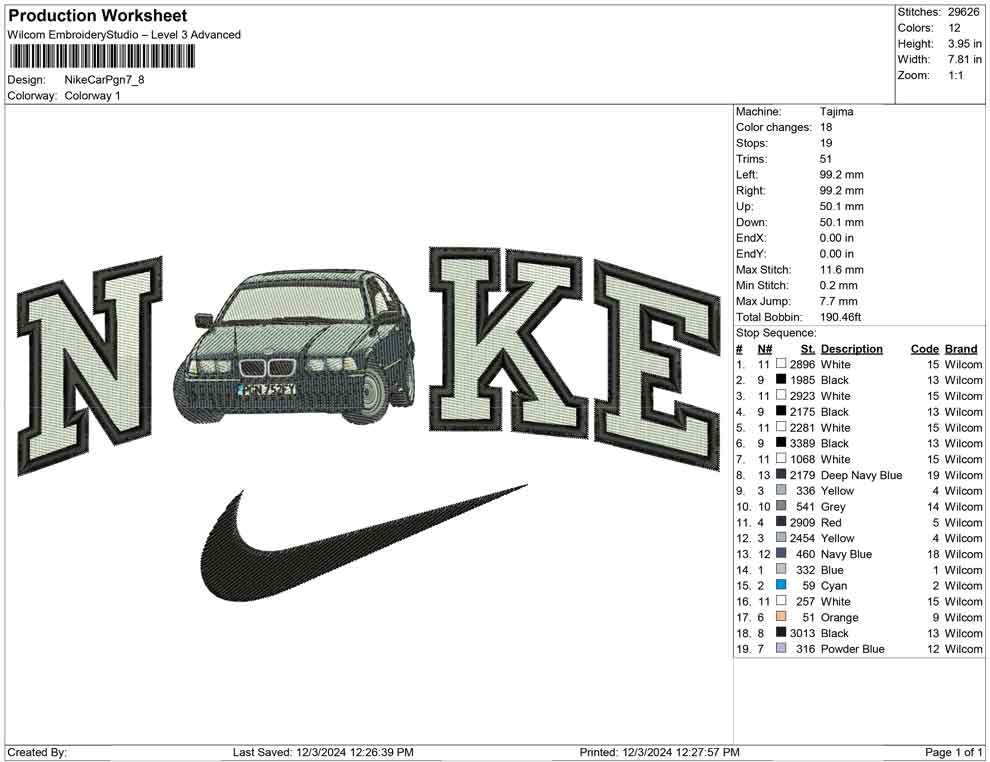Image resolution: width=990 pixels, height=762 pixels.
Task: Click the 2175 Black stitch count
Action: point(802,412)
